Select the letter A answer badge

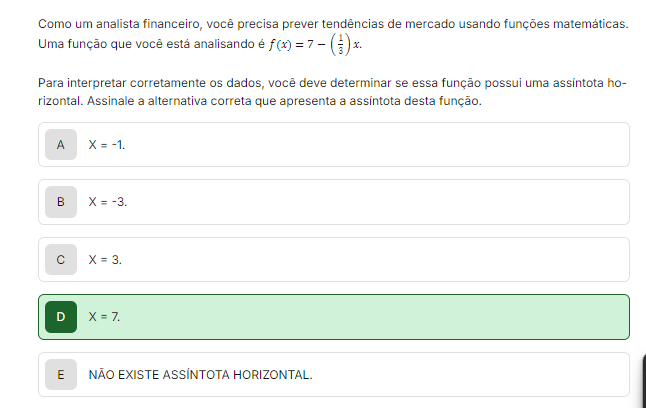61,145
